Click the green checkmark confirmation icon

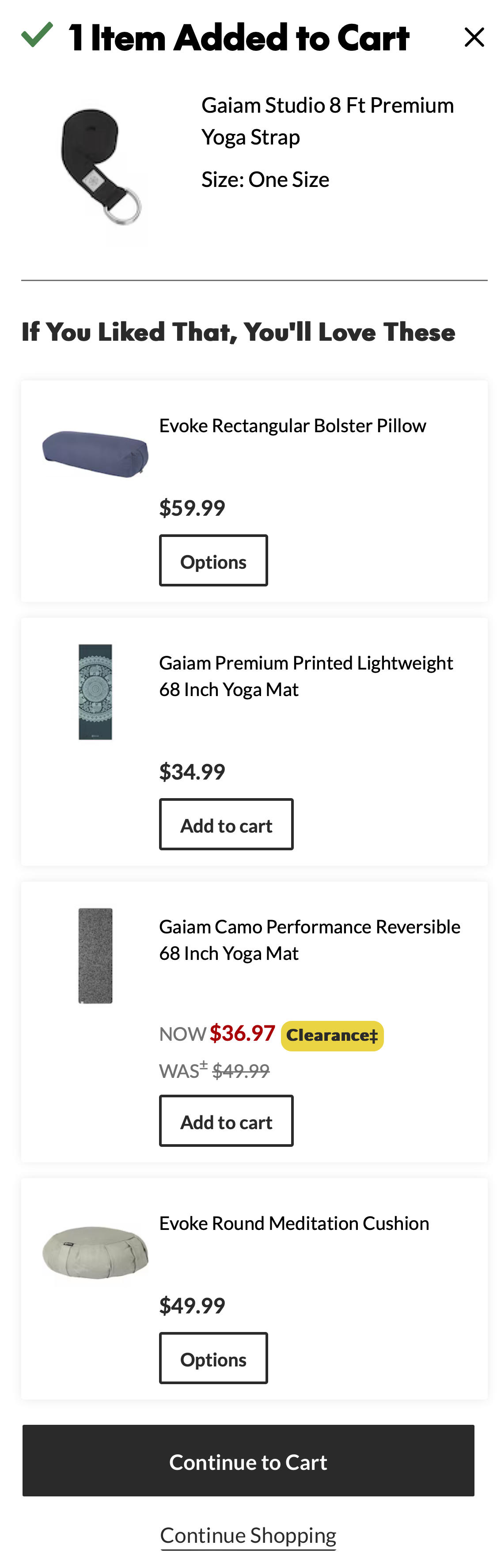(x=37, y=36)
